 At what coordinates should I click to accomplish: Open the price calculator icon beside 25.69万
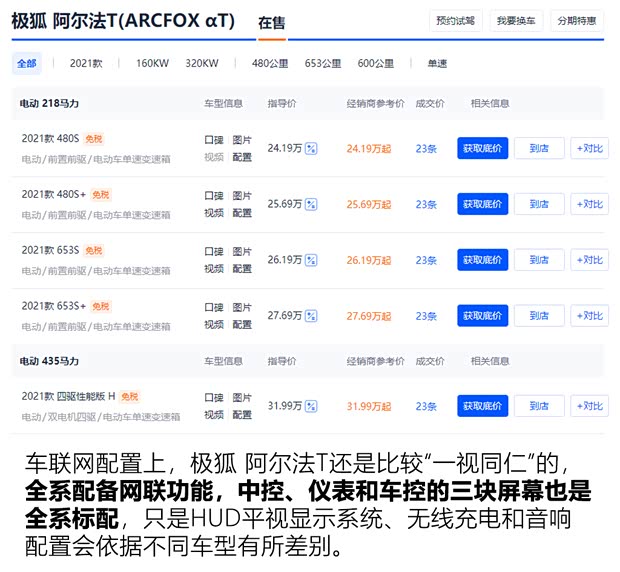pos(311,204)
